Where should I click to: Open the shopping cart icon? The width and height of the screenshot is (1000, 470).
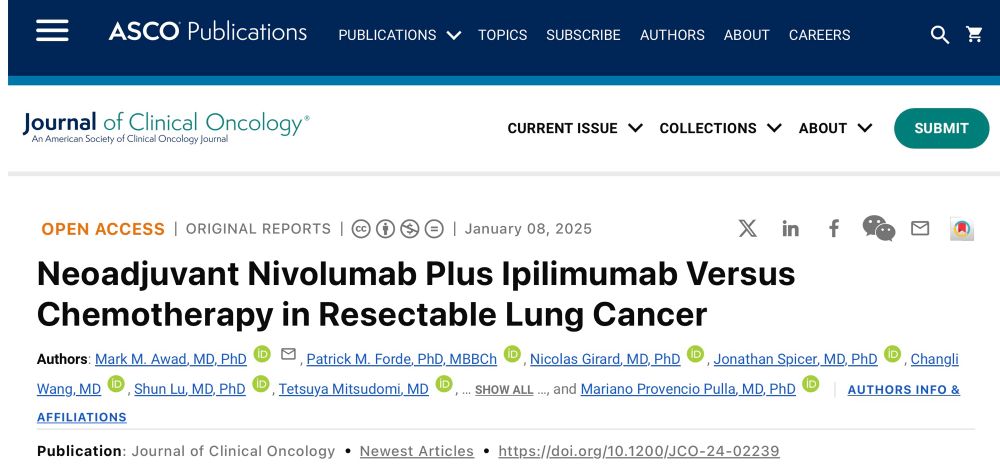click(x=974, y=35)
